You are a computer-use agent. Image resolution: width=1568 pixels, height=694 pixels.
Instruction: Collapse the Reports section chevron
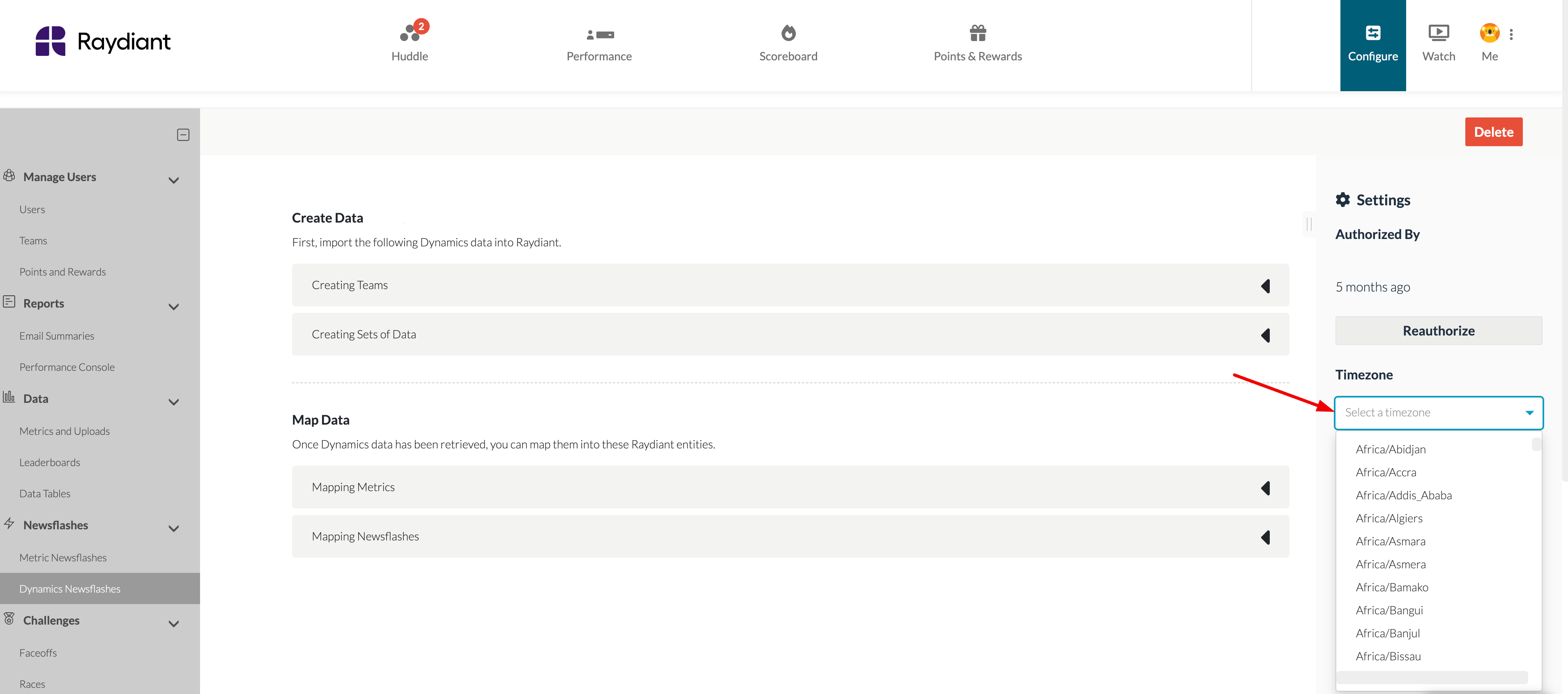point(174,307)
